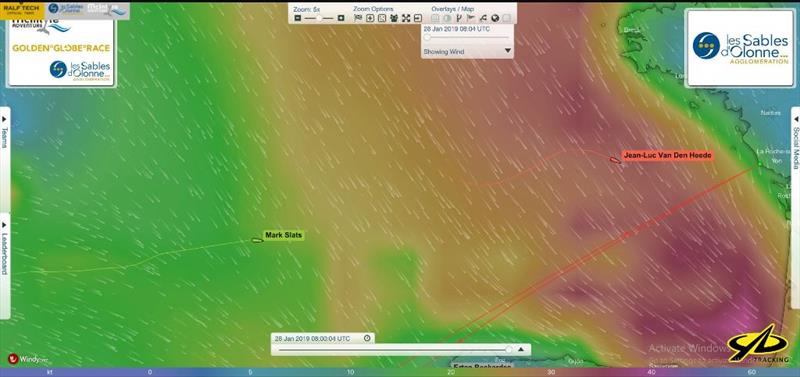Select the Mark Slats boat label

pyautogui.click(x=284, y=235)
